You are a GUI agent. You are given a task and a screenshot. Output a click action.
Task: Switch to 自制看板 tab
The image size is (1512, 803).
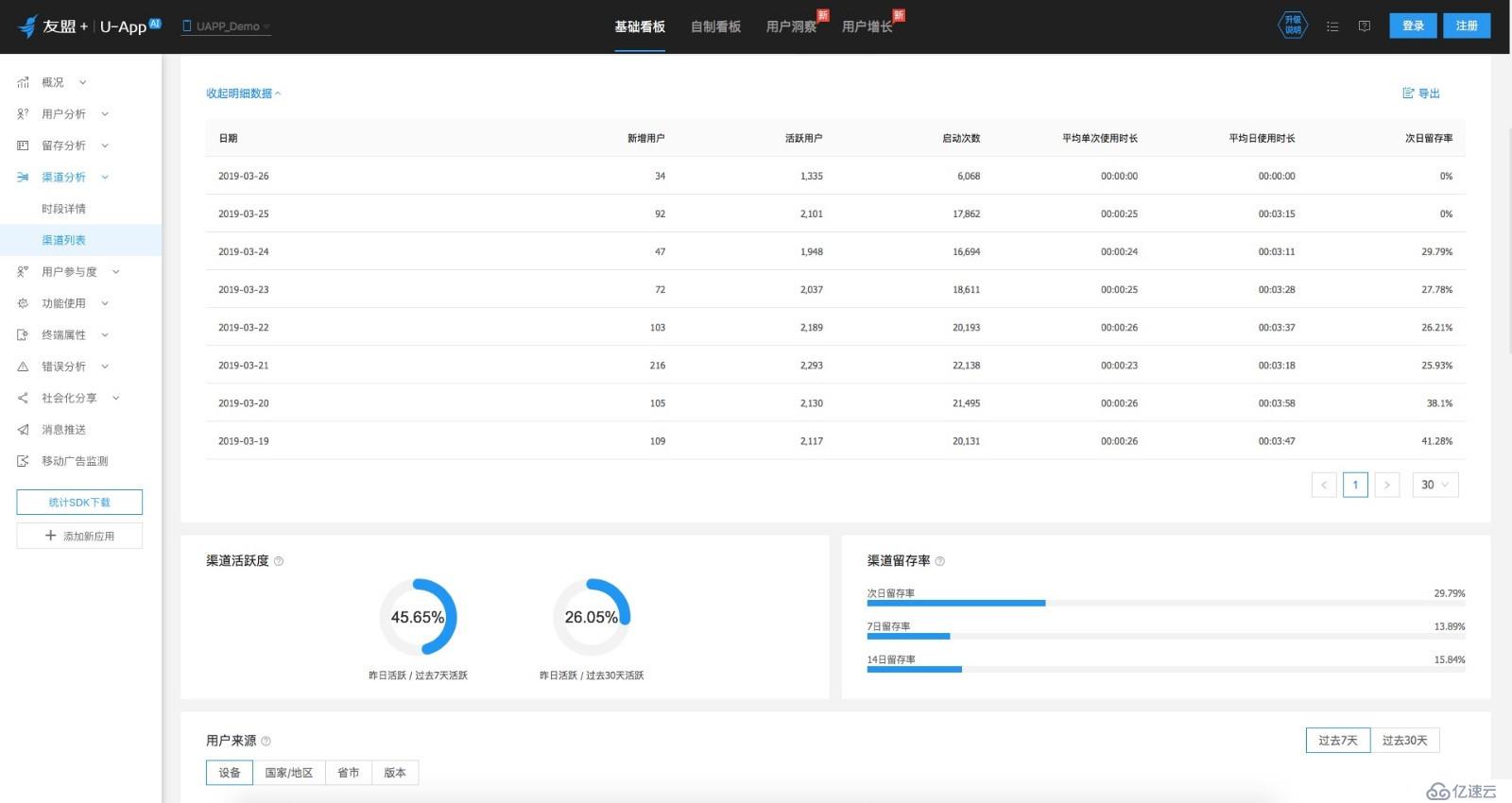[715, 26]
